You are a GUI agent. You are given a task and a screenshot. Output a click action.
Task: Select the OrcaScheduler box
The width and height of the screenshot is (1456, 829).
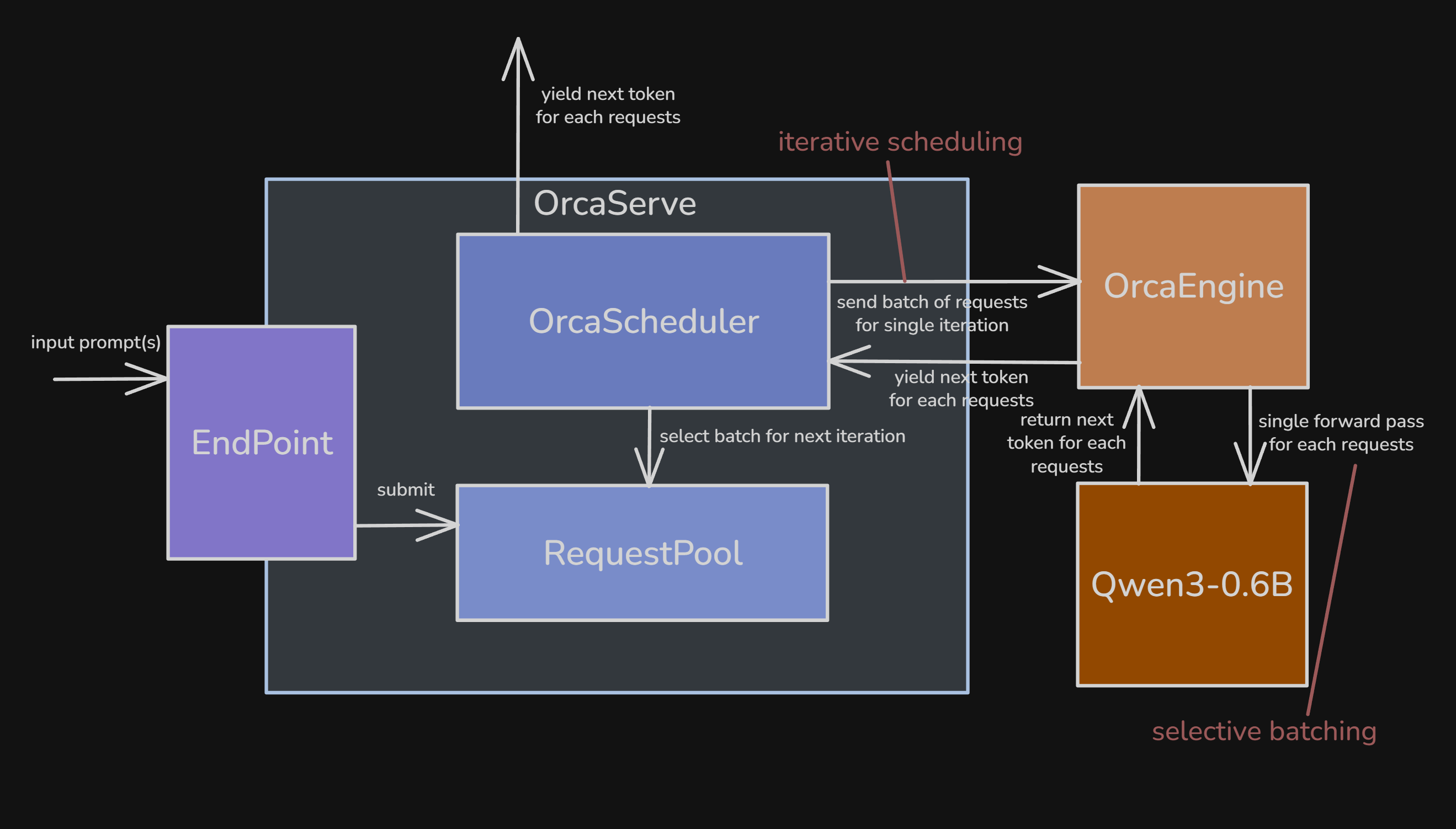pos(643,322)
